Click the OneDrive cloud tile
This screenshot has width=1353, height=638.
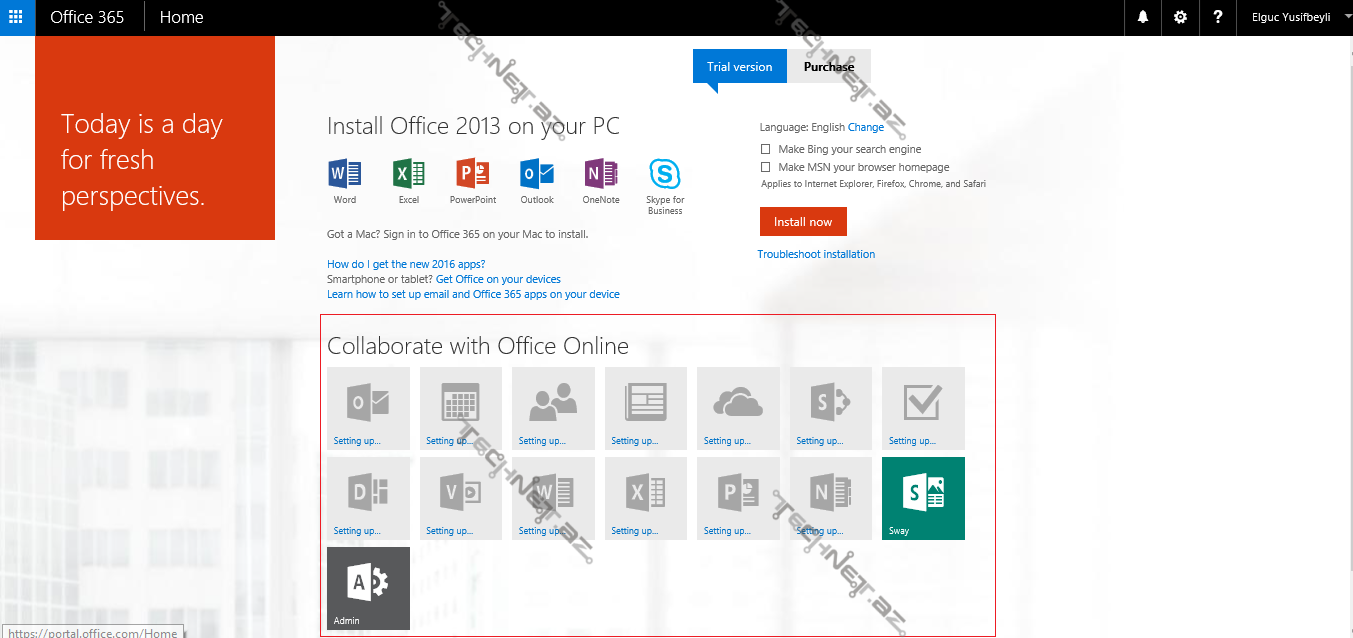point(738,408)
